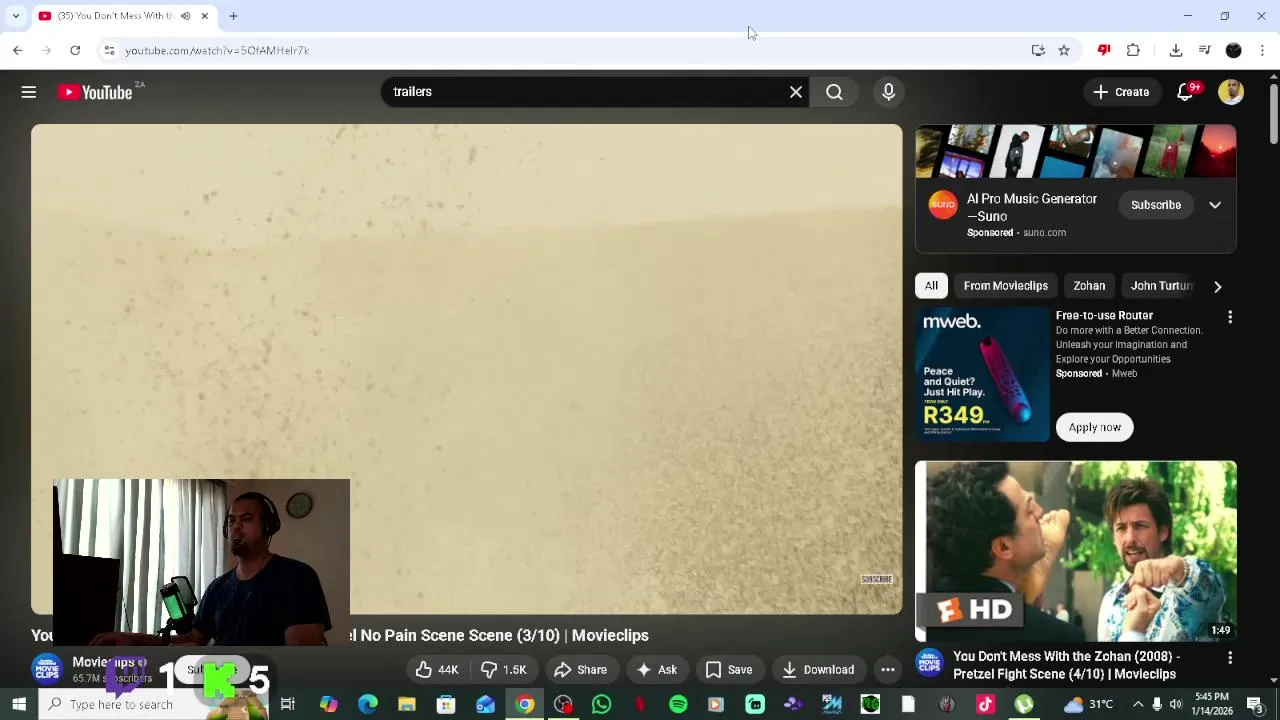This screenshot has width=1280, height=720.
Task: Open the YouTube notifications bell
Action: (x=1185, y=92)
